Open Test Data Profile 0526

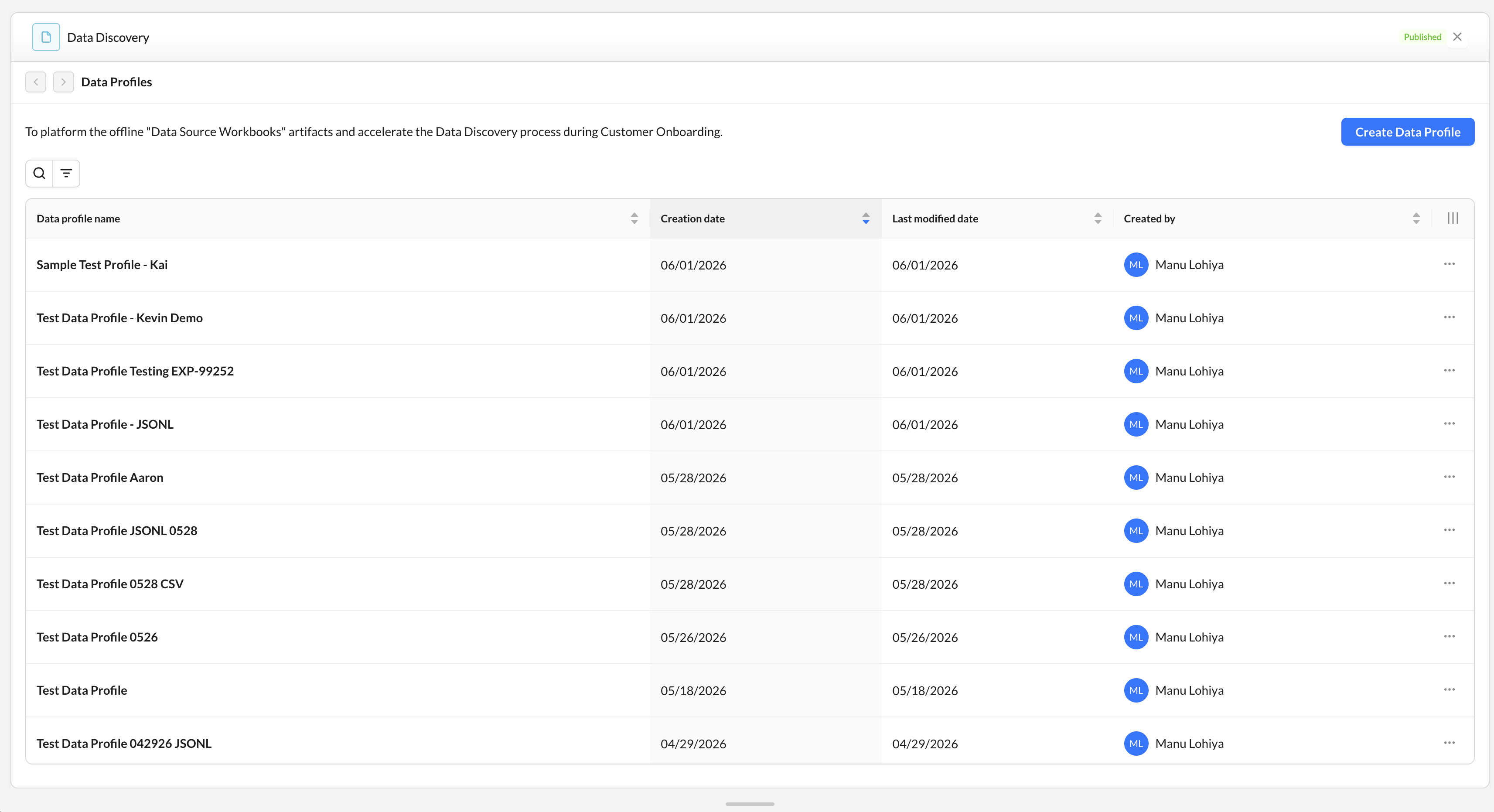click(x=97, y=638)
